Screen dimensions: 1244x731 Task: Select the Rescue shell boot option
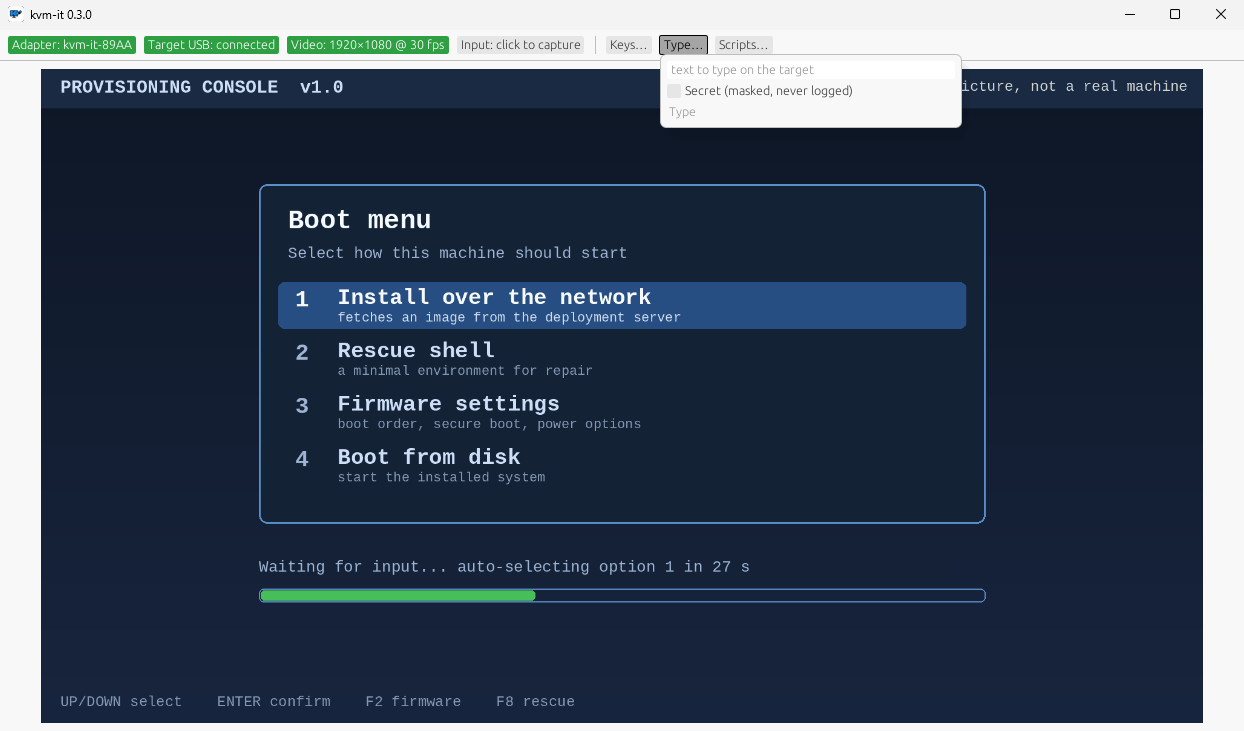point(622,359)
